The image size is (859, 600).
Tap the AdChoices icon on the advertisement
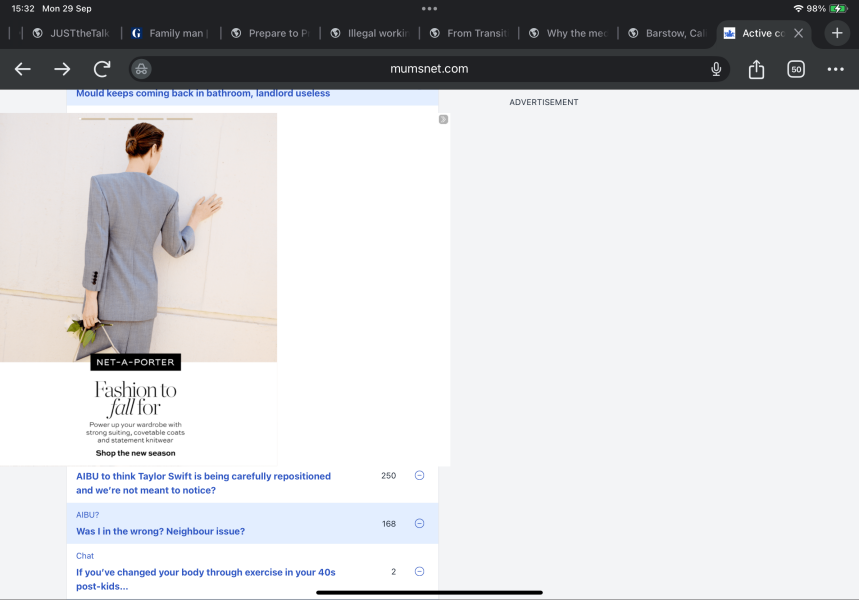point(443,118)
